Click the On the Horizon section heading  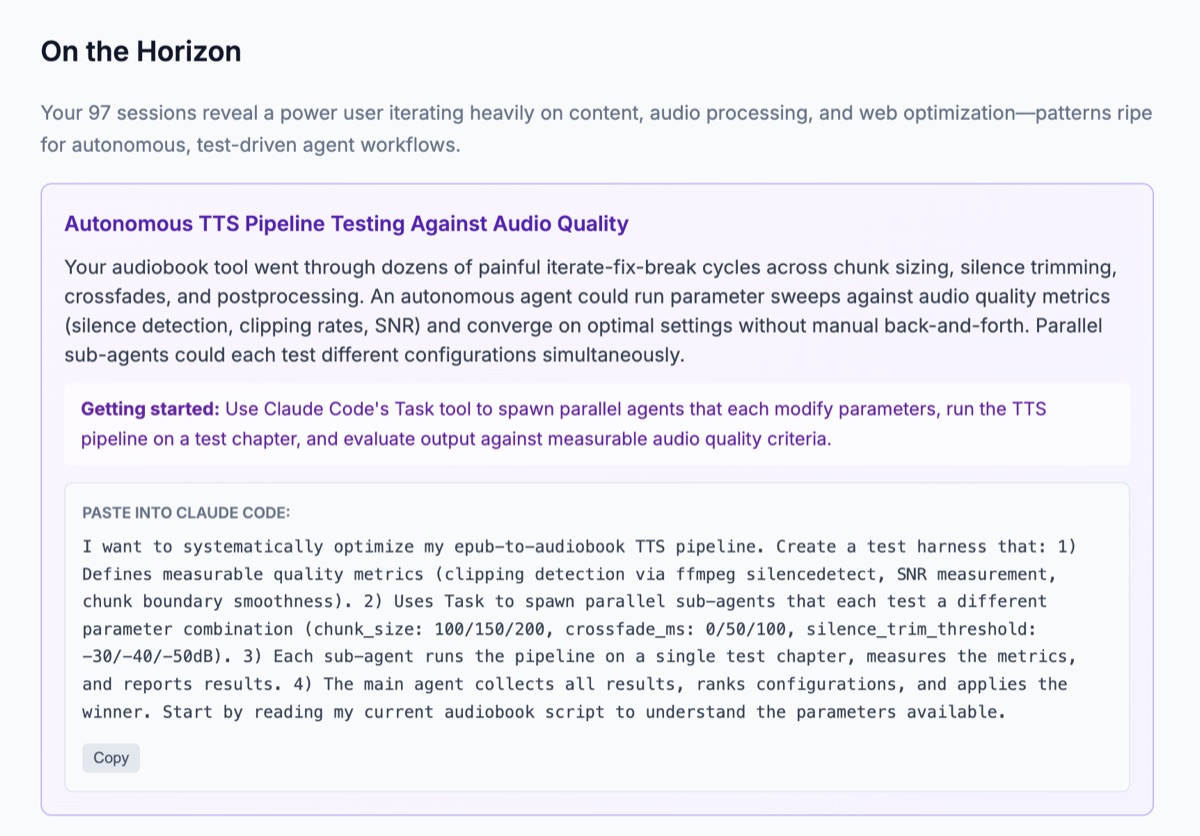click(x=140, y=51)
